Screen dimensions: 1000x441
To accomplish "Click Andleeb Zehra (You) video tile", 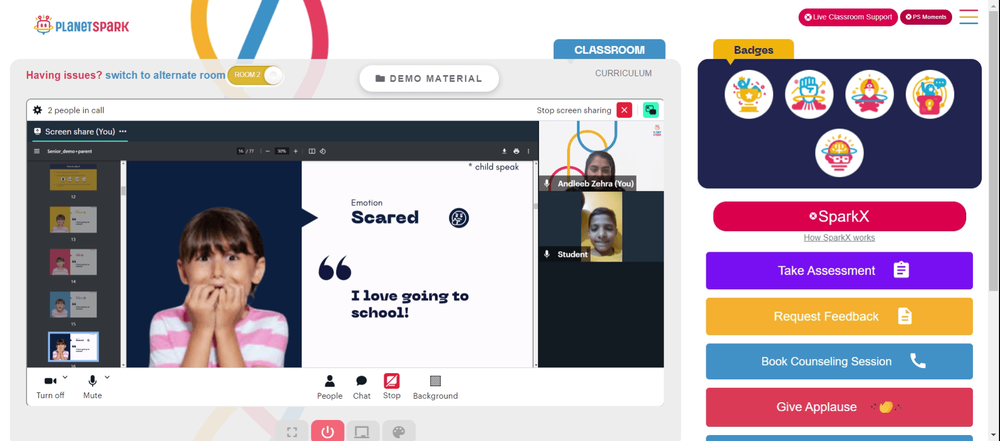I will click(x=601, y=156).
